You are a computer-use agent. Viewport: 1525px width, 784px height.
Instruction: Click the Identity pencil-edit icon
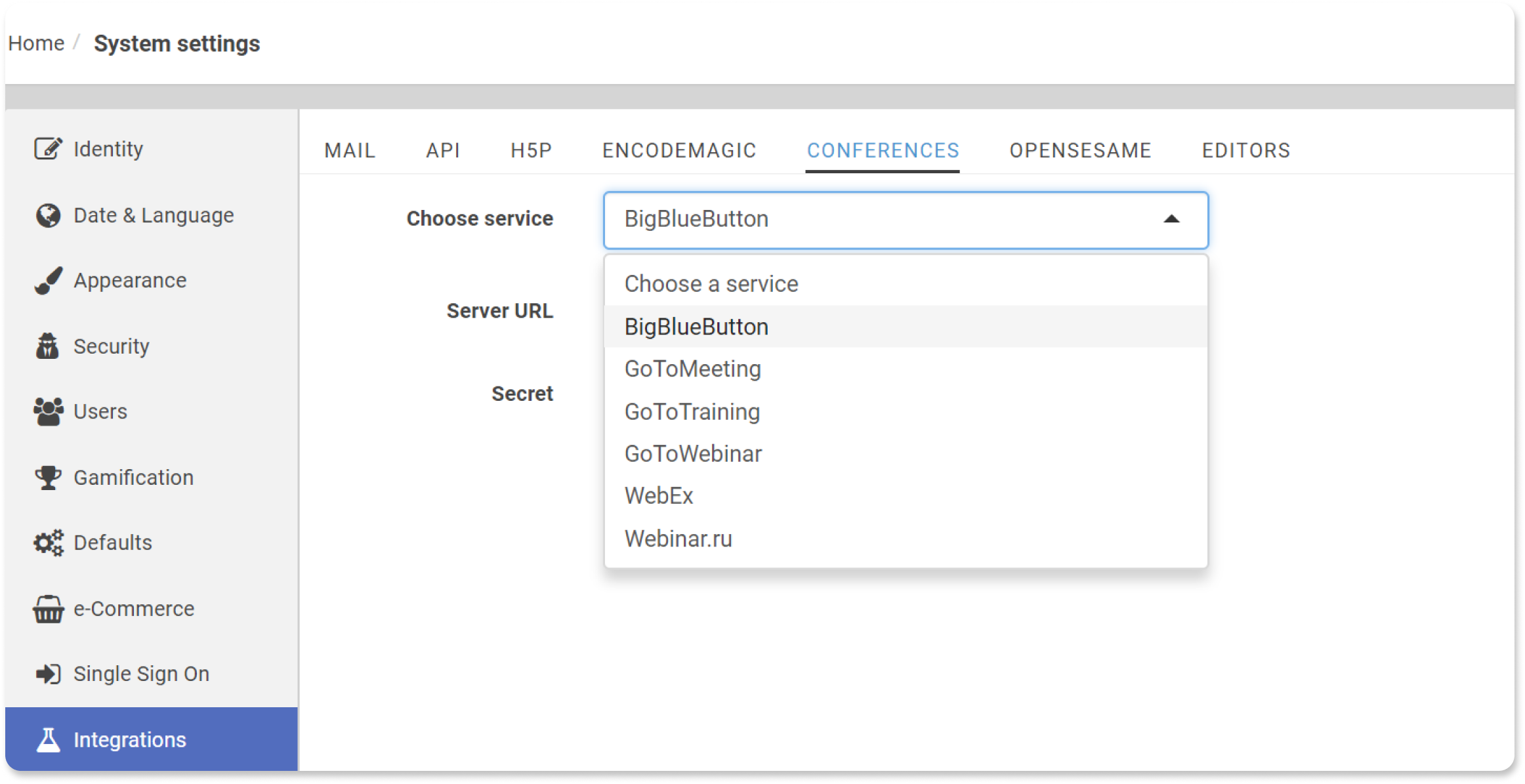click(49, 149)
